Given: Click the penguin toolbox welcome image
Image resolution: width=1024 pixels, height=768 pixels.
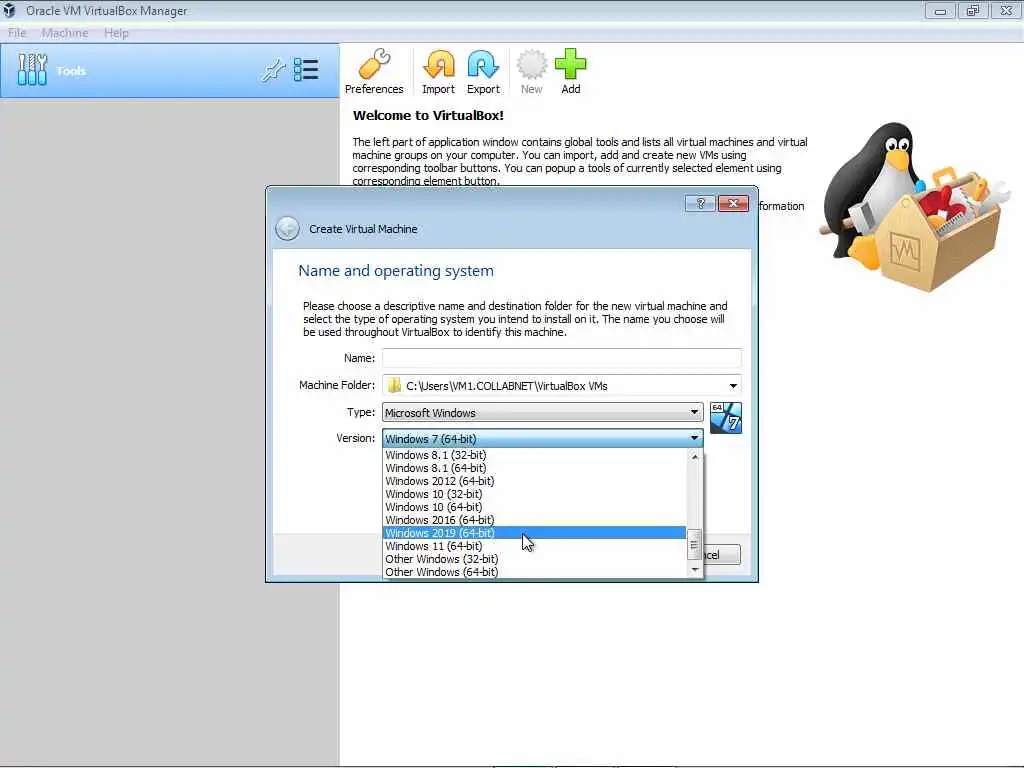Looking at the screenshot, I should (x=918, y=206).
